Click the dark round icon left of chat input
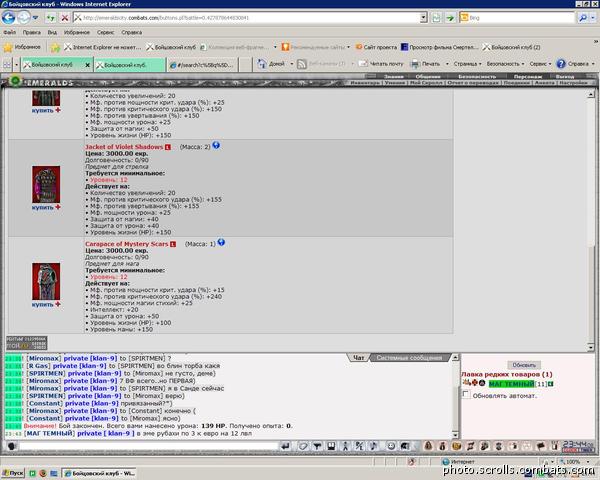 pyautogui.click(x=11, y=446)
